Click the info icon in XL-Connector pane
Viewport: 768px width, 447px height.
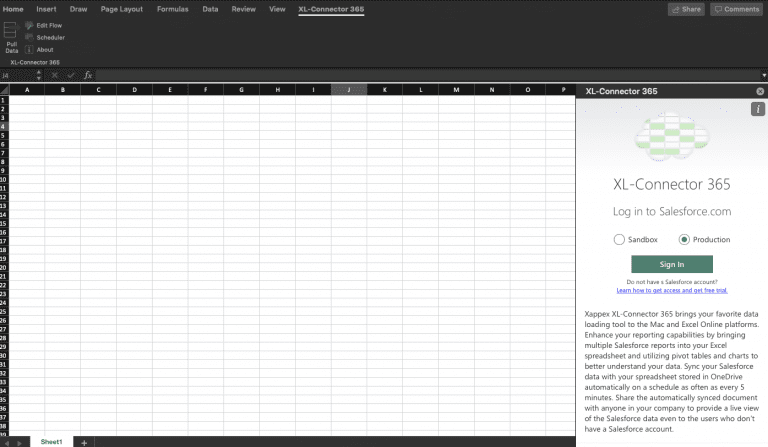point(757,109)
